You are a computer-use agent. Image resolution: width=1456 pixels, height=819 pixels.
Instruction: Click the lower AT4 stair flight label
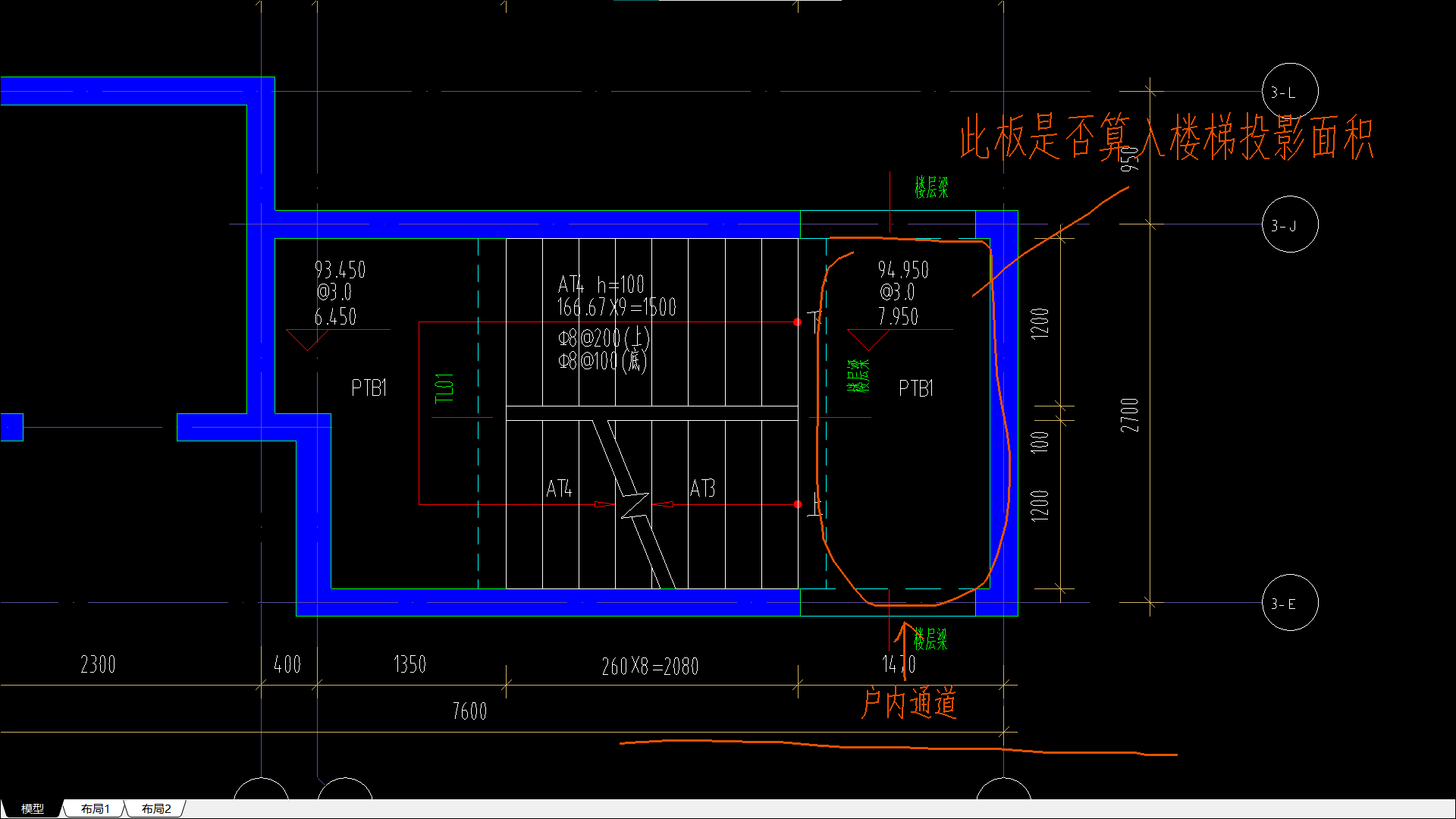tap(559, 488)
